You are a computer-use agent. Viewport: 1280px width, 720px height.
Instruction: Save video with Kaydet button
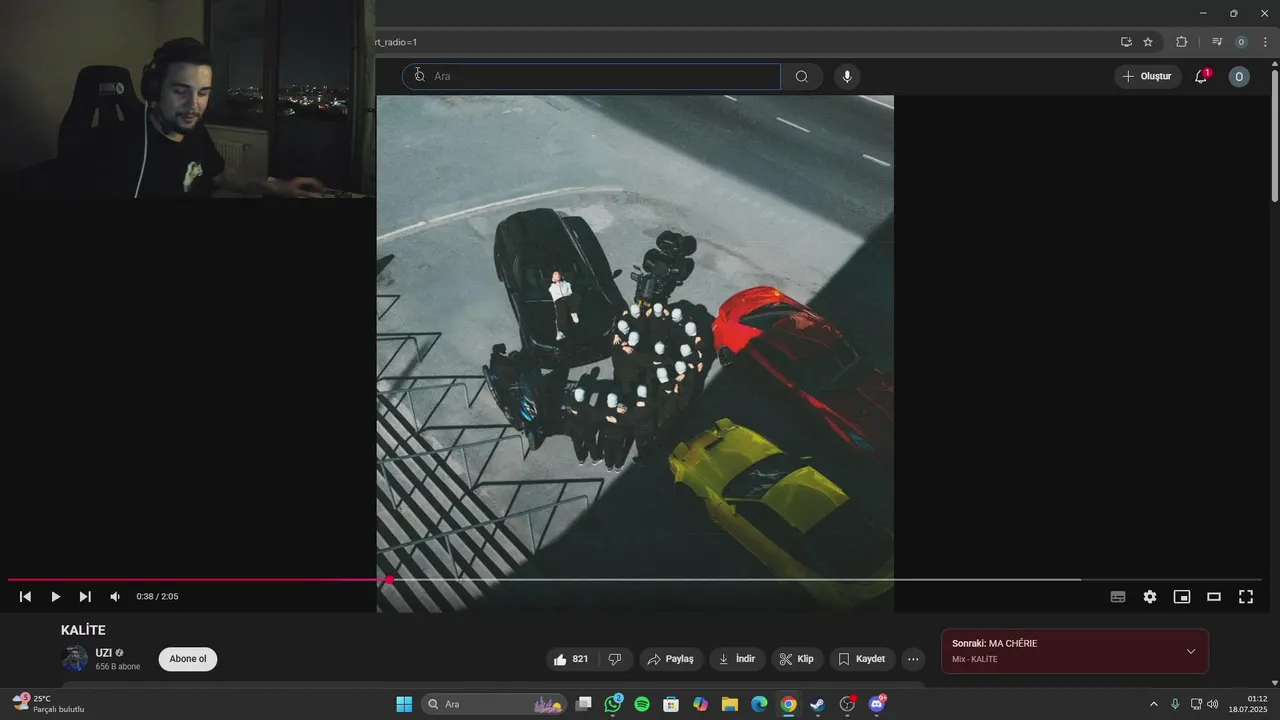(862, 659)
